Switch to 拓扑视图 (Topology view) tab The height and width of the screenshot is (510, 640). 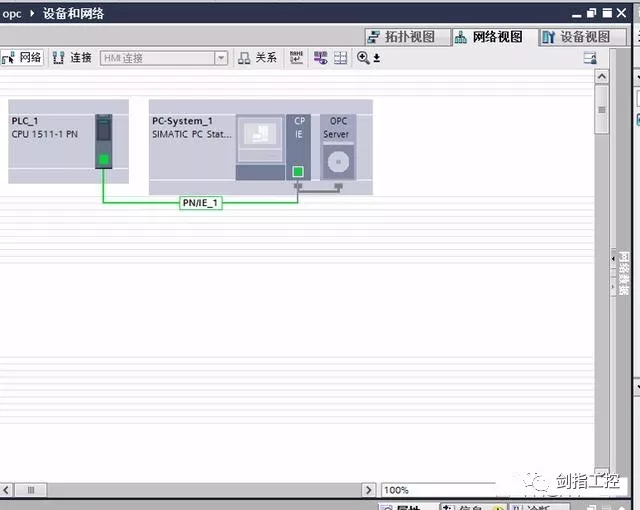pos(402,37)
